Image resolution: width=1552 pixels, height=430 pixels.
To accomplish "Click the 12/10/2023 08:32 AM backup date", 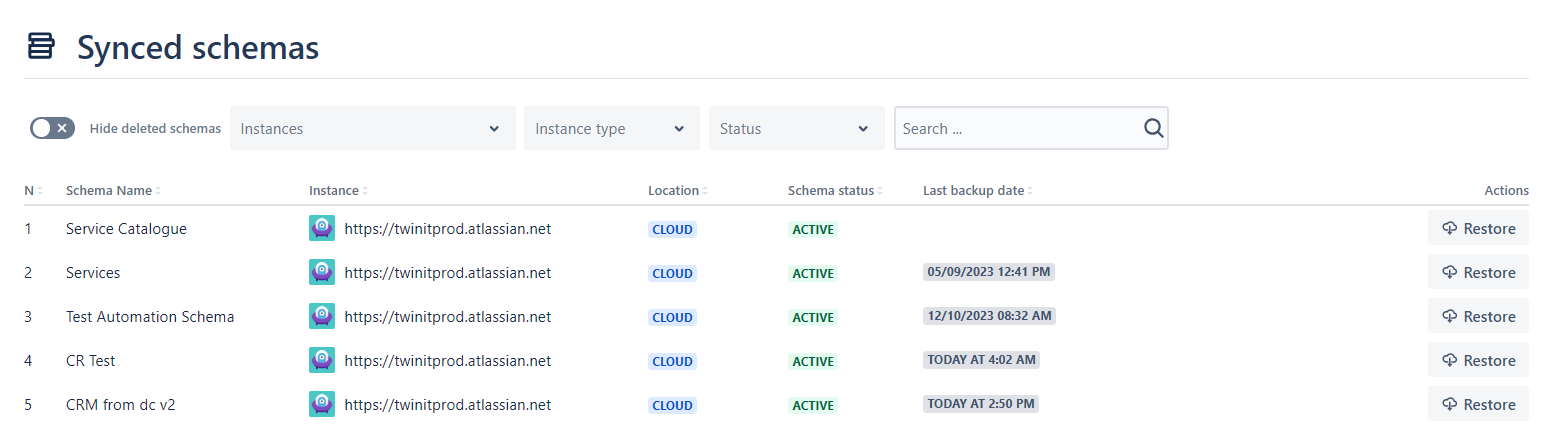I will 989,315.
